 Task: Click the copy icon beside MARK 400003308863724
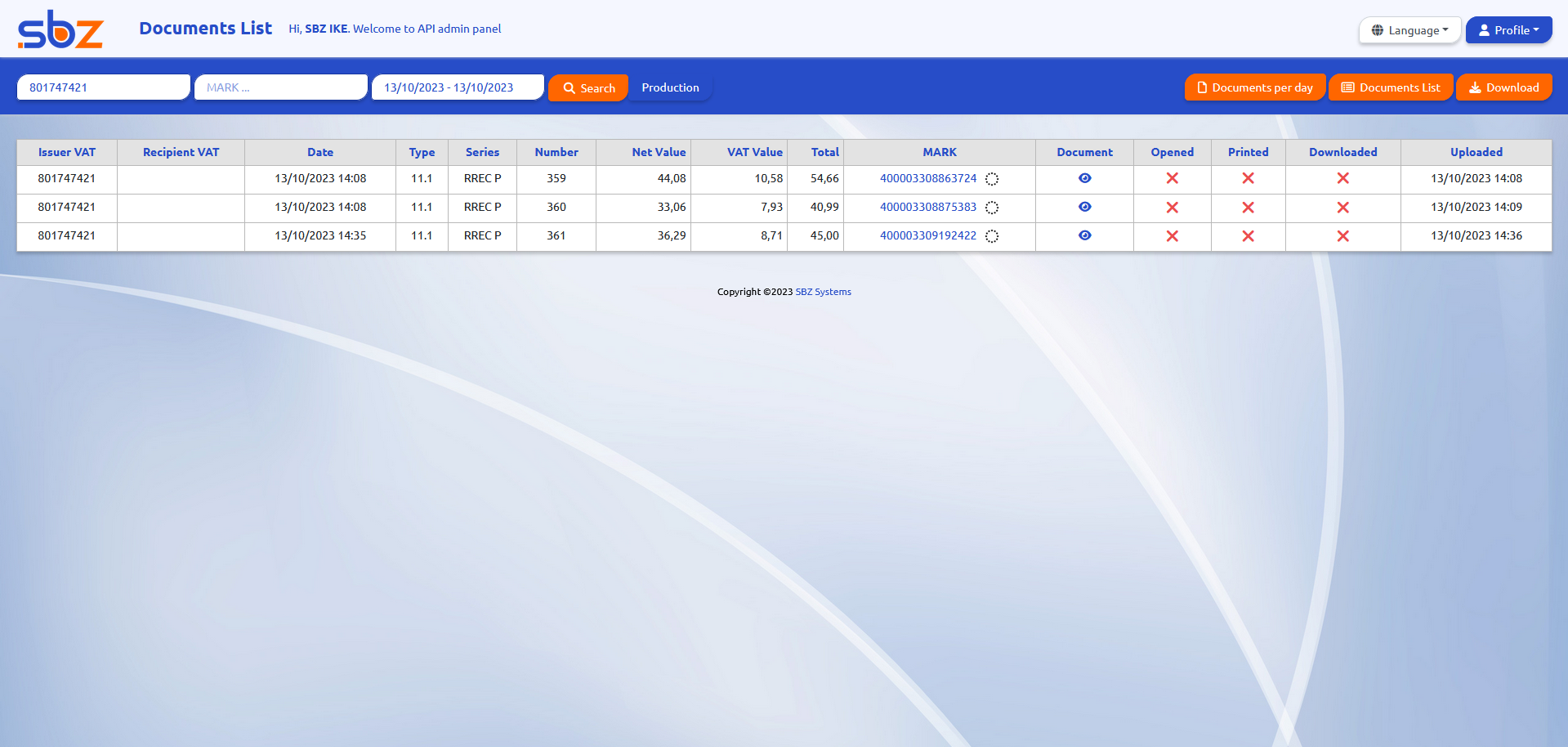[x=991, y=178]
